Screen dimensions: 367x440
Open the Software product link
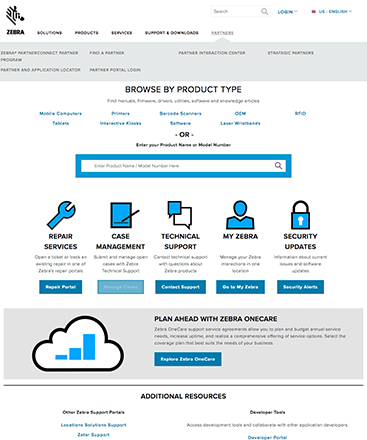[x=180, y=123]
